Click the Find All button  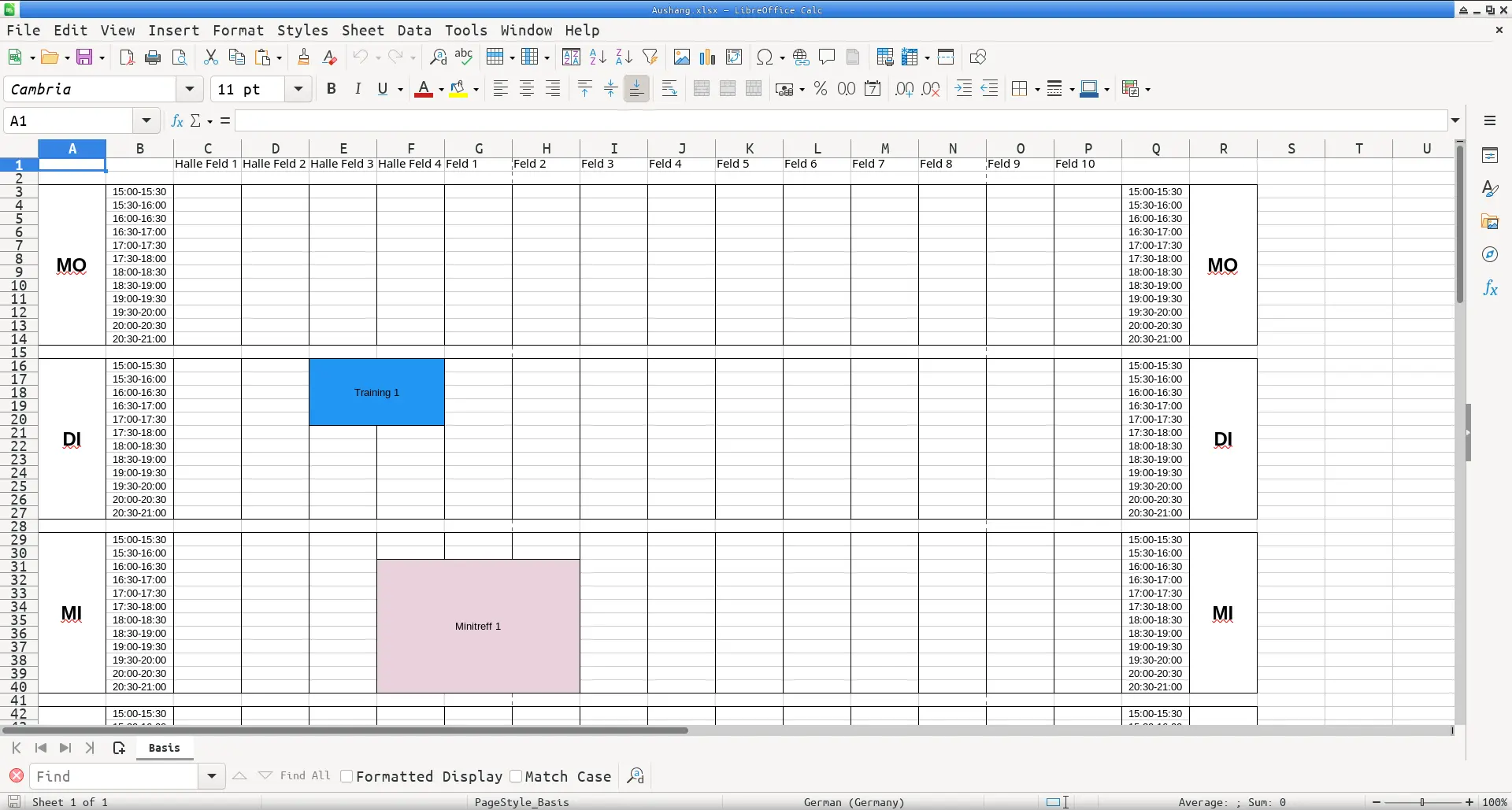pyautogui.click(x=306, y=776)
